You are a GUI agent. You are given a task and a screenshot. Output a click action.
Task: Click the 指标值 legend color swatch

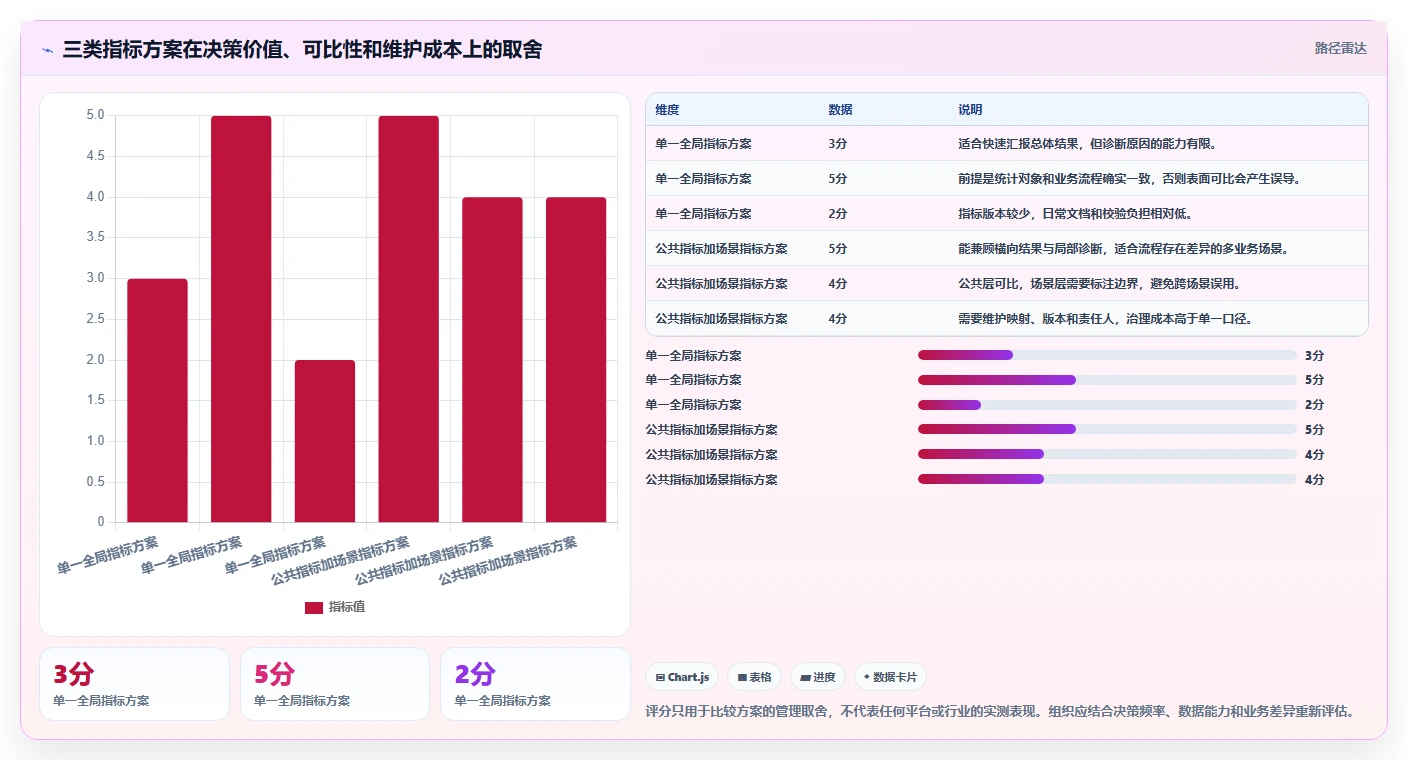pyautogui.click(x=314, y=607)
